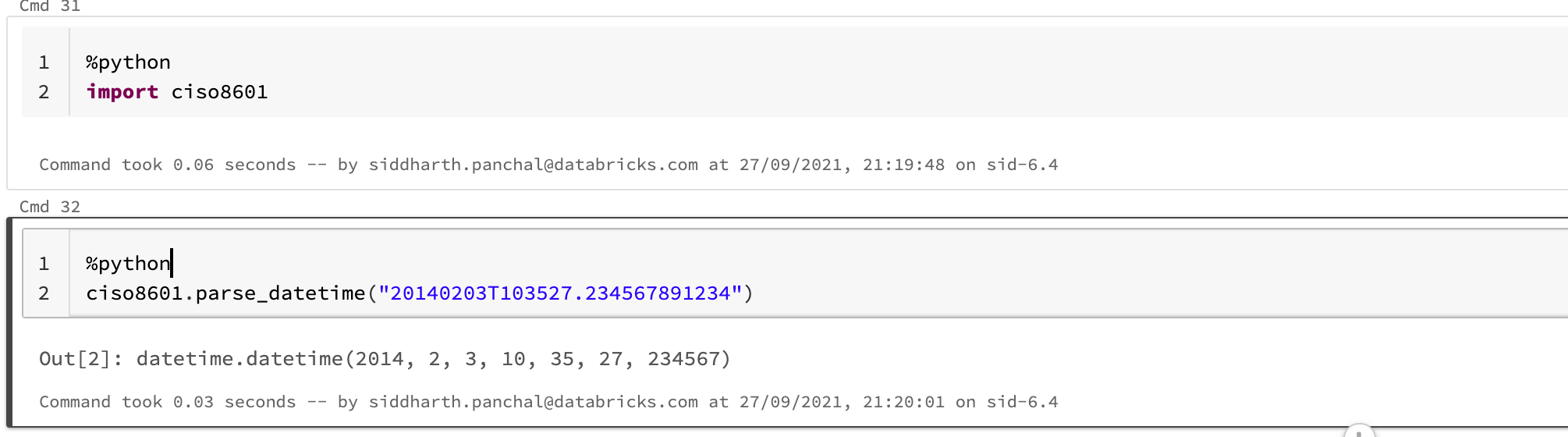This screenshot has width=1568, height=437.
Task: Click line number 1 in Cmd 31 gutter
Action: coord(44,62)
